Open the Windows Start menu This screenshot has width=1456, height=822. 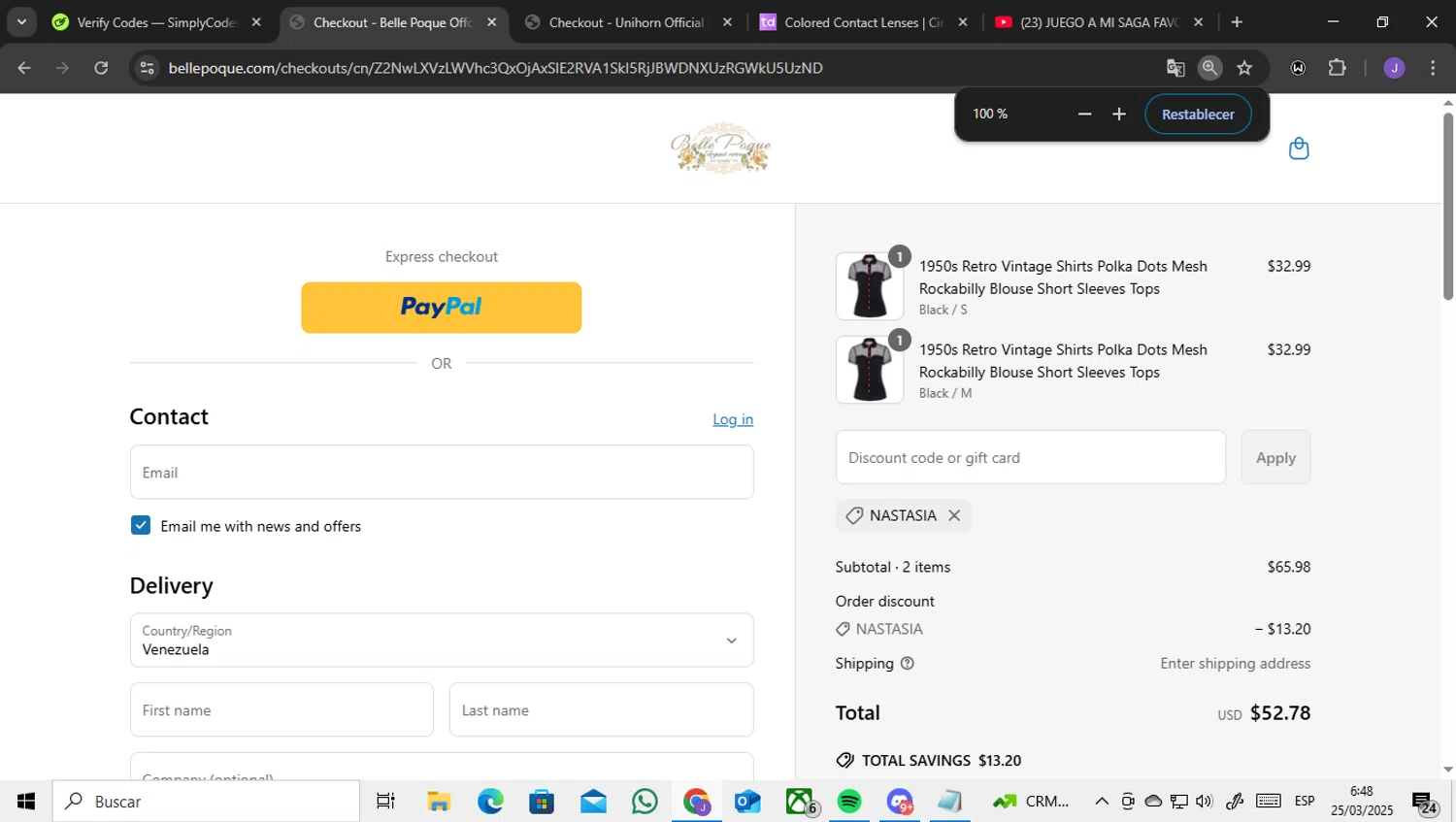click(26, 802)
